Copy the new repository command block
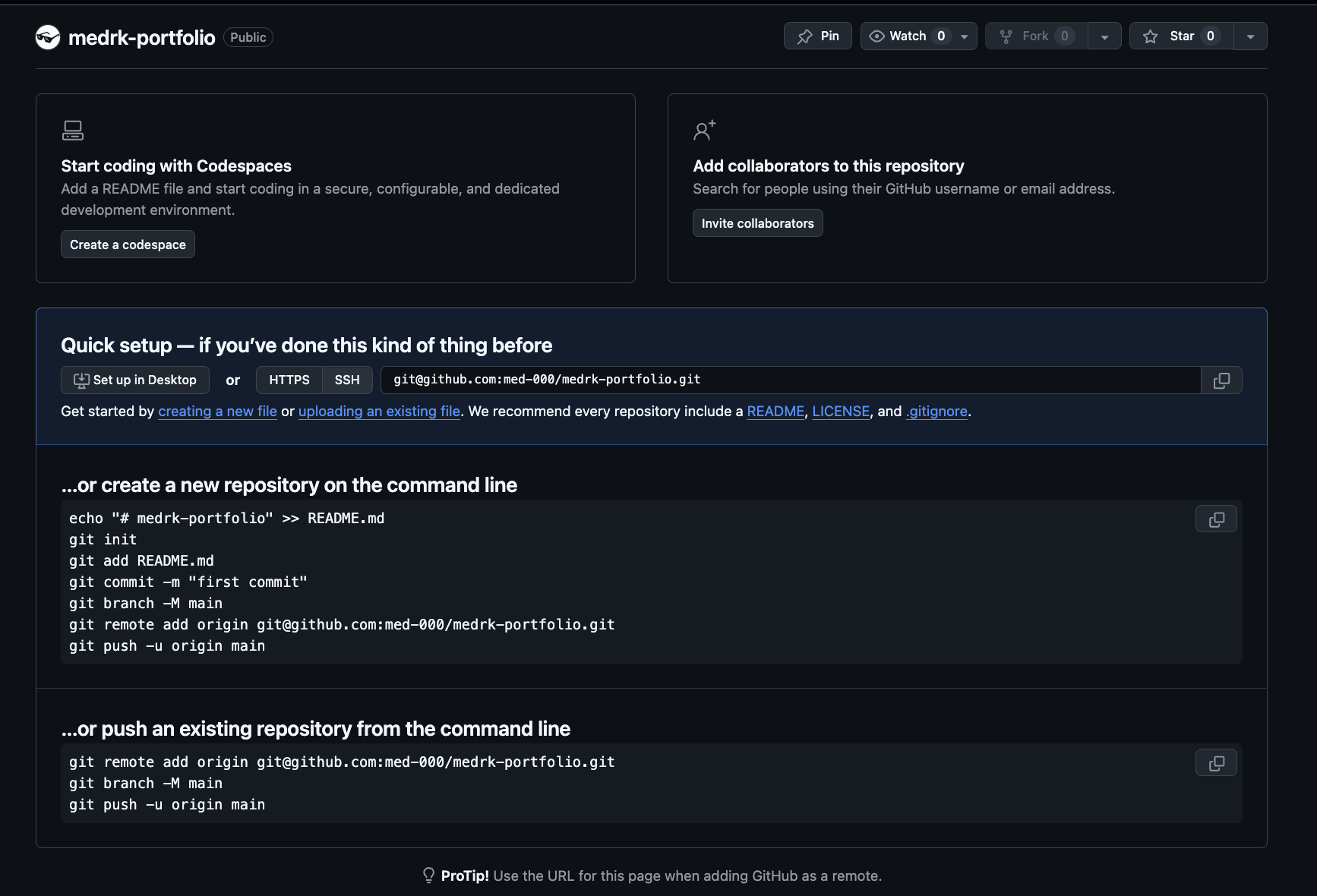The image size is (1317, 896). [1216, 519]
